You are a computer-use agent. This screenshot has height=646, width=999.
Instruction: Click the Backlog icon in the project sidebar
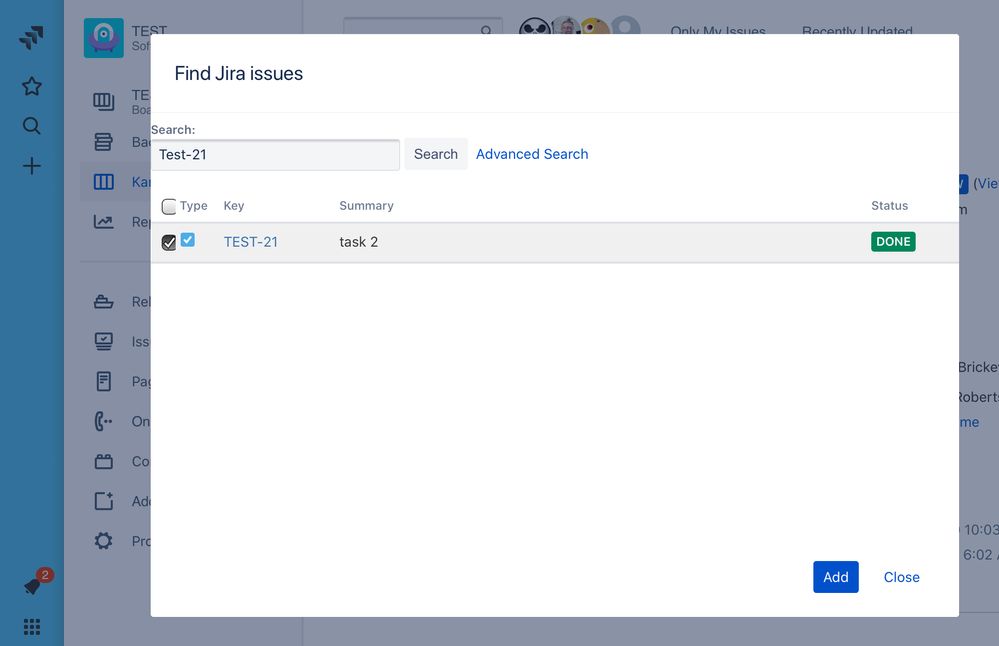click(x=103, y=141)
